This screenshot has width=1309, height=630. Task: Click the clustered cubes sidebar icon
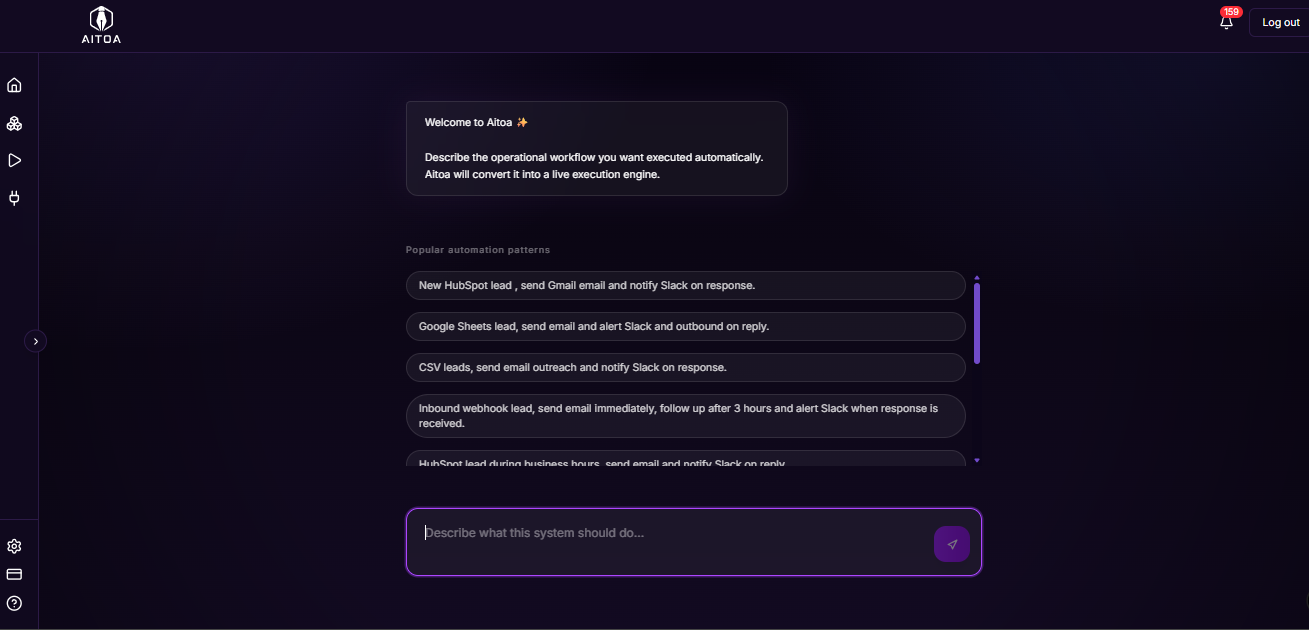point(14,123)
